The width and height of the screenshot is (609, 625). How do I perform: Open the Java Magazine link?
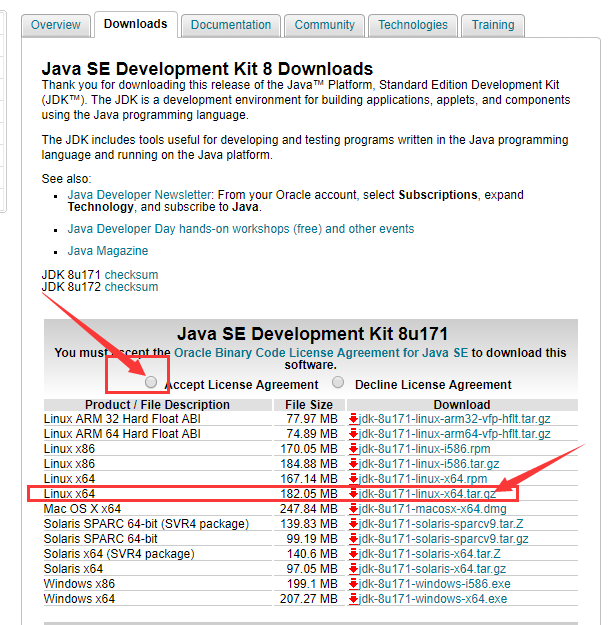coord(108,251)
